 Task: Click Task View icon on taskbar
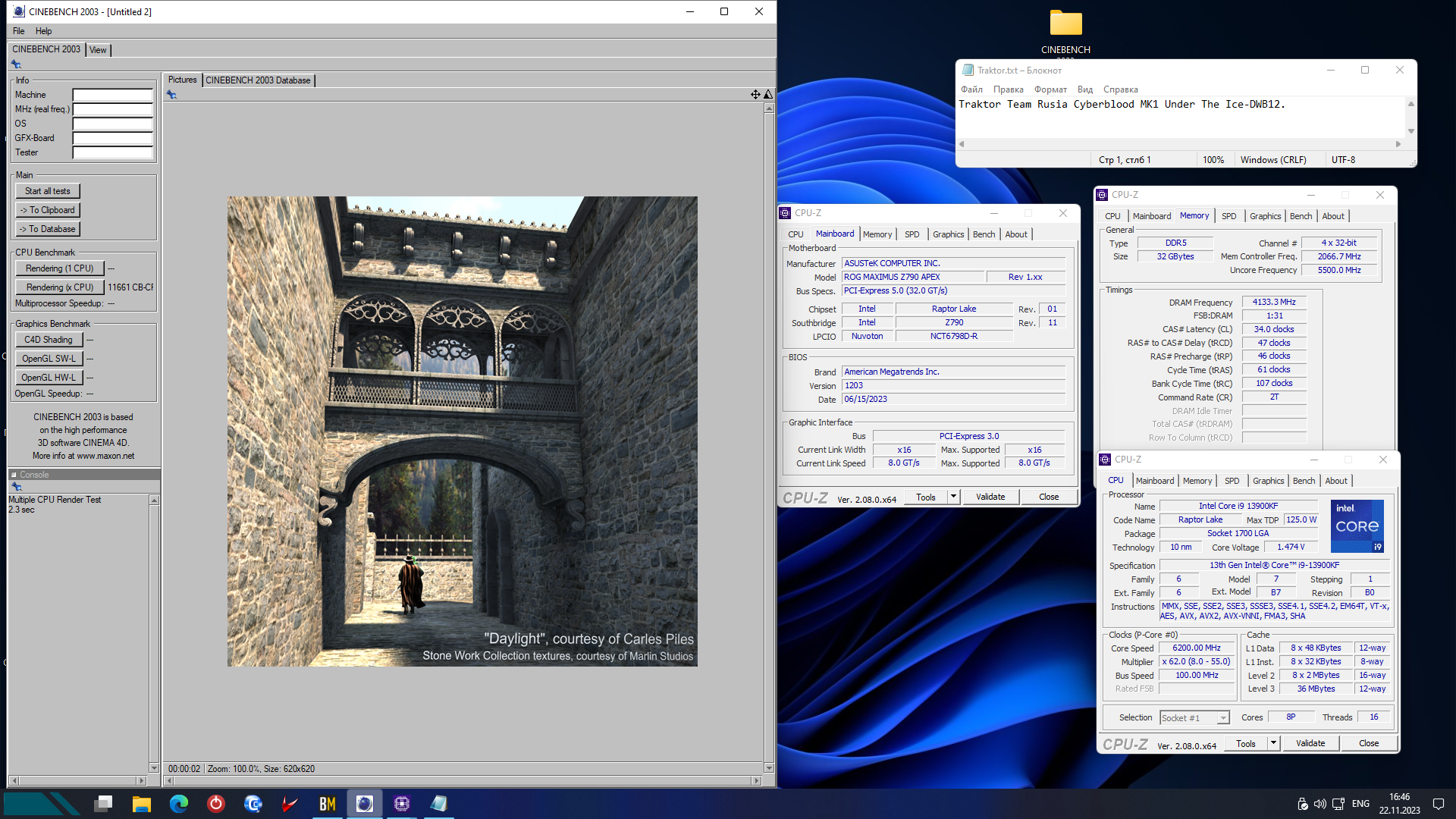104,803
